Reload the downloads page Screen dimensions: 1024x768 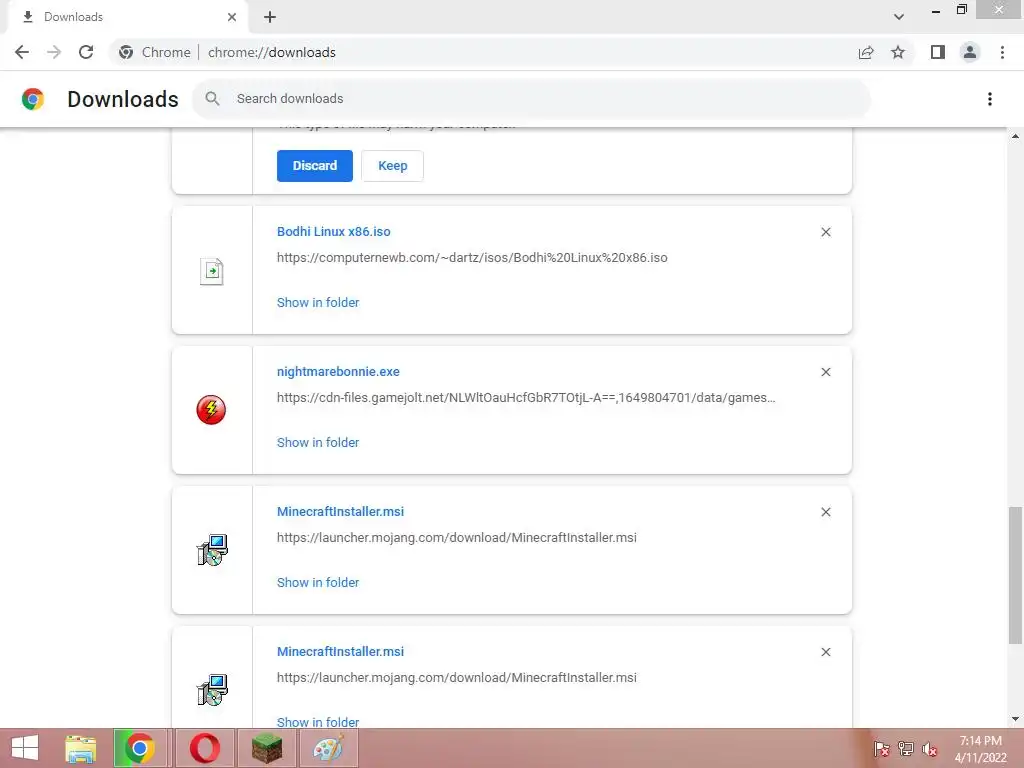coord(86,52)
